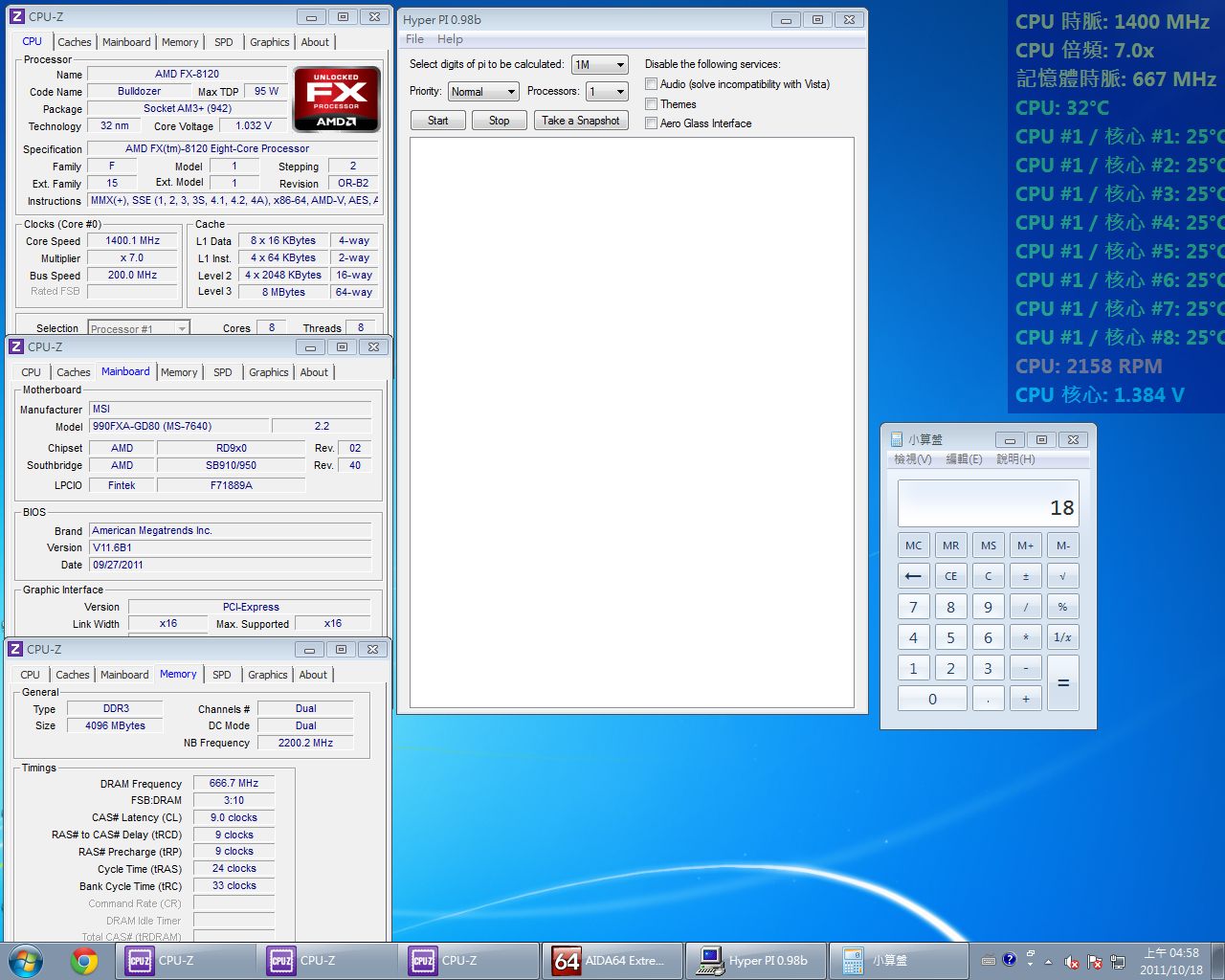Click Show Desktop strip at taskbar end
This screenshot has height=980, width=1225.
[x=1217, y=961]
